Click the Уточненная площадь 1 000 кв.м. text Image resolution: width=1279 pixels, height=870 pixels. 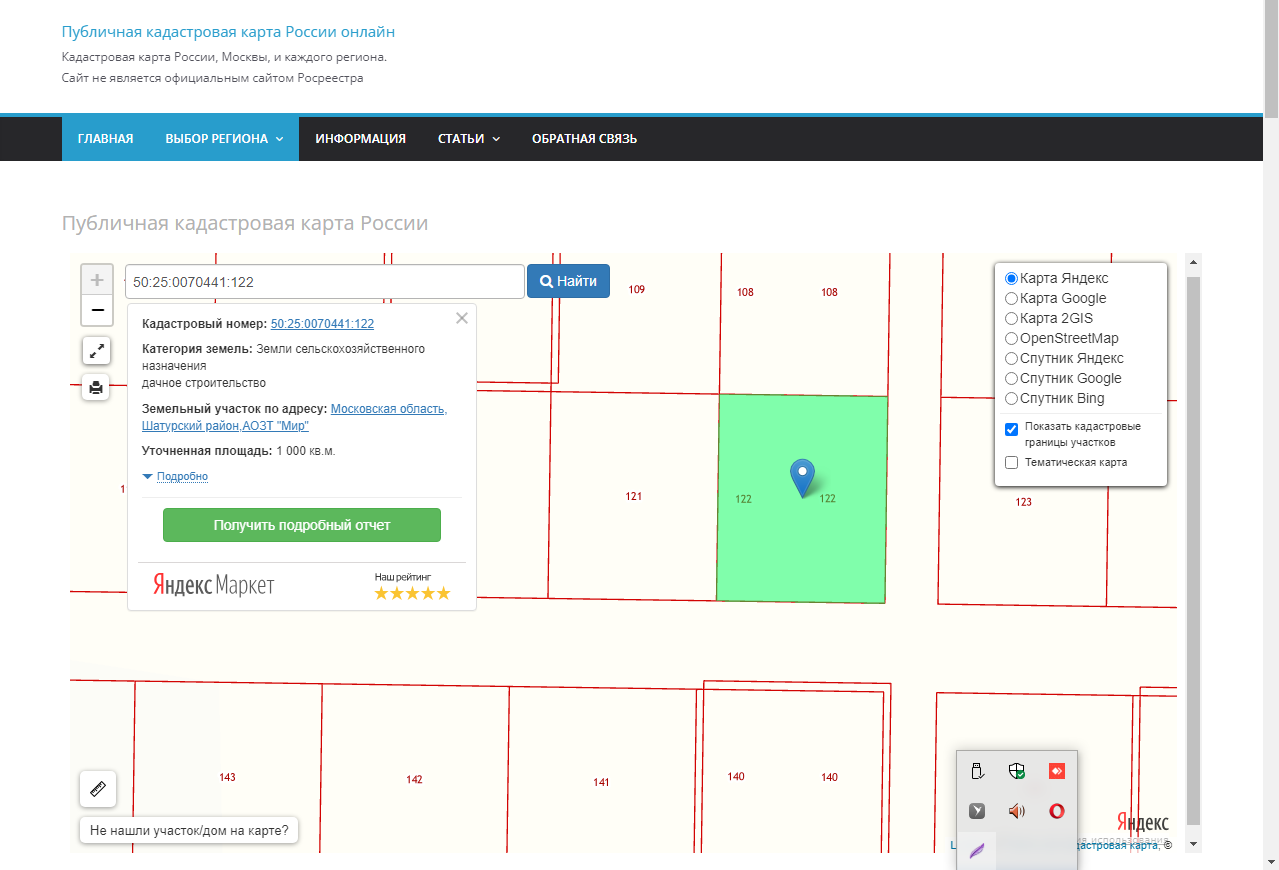(239, 451)
